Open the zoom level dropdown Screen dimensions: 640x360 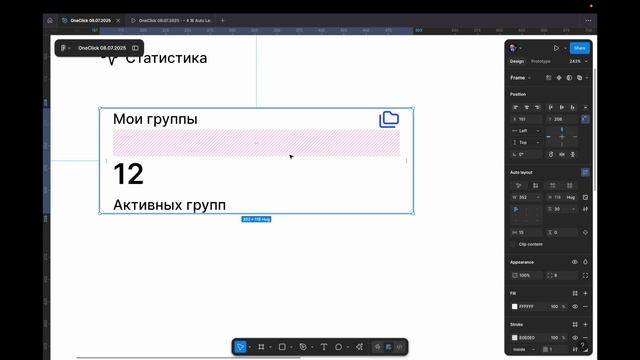pyautogui.click(x=578, y=61)
